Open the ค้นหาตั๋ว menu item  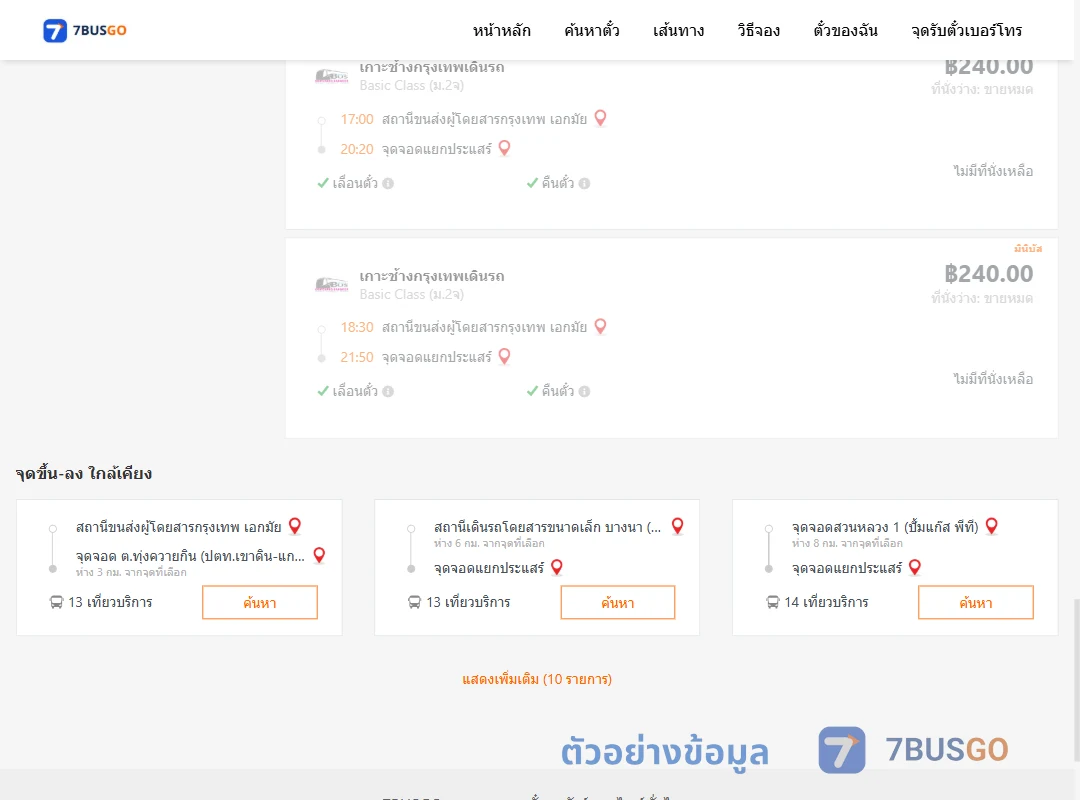coord(592,30)
